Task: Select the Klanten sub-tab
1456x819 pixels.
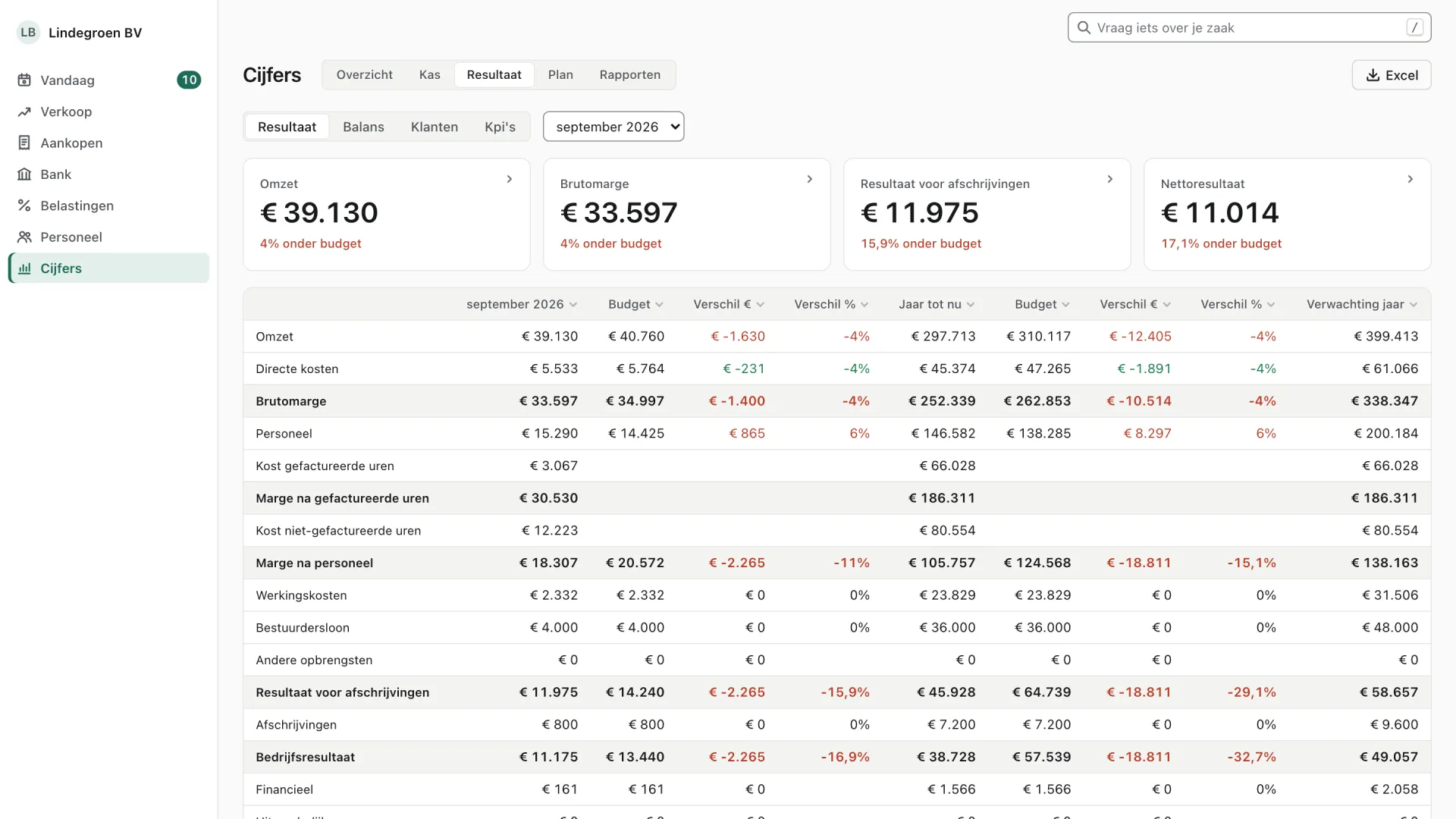Action: pos(435,127)
